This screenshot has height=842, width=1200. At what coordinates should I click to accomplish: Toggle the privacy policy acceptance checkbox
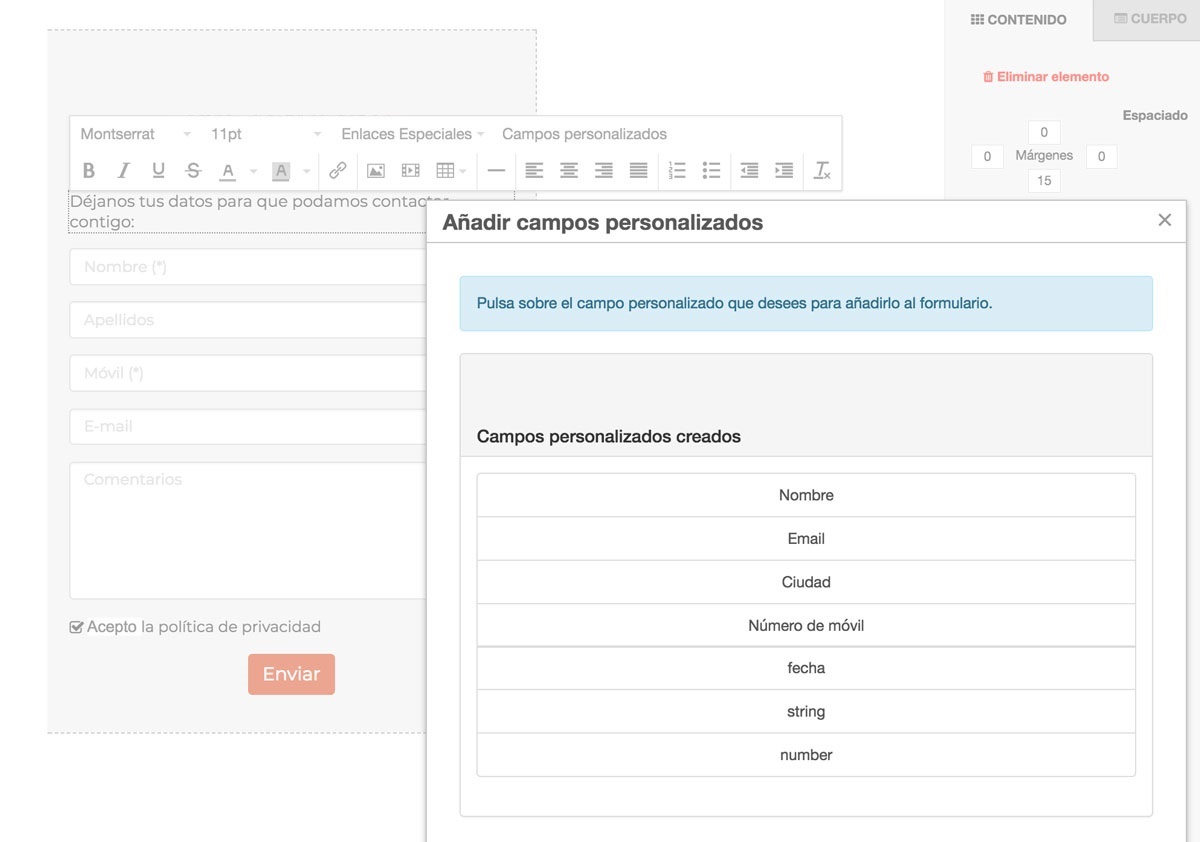click(x=76, y=628)
